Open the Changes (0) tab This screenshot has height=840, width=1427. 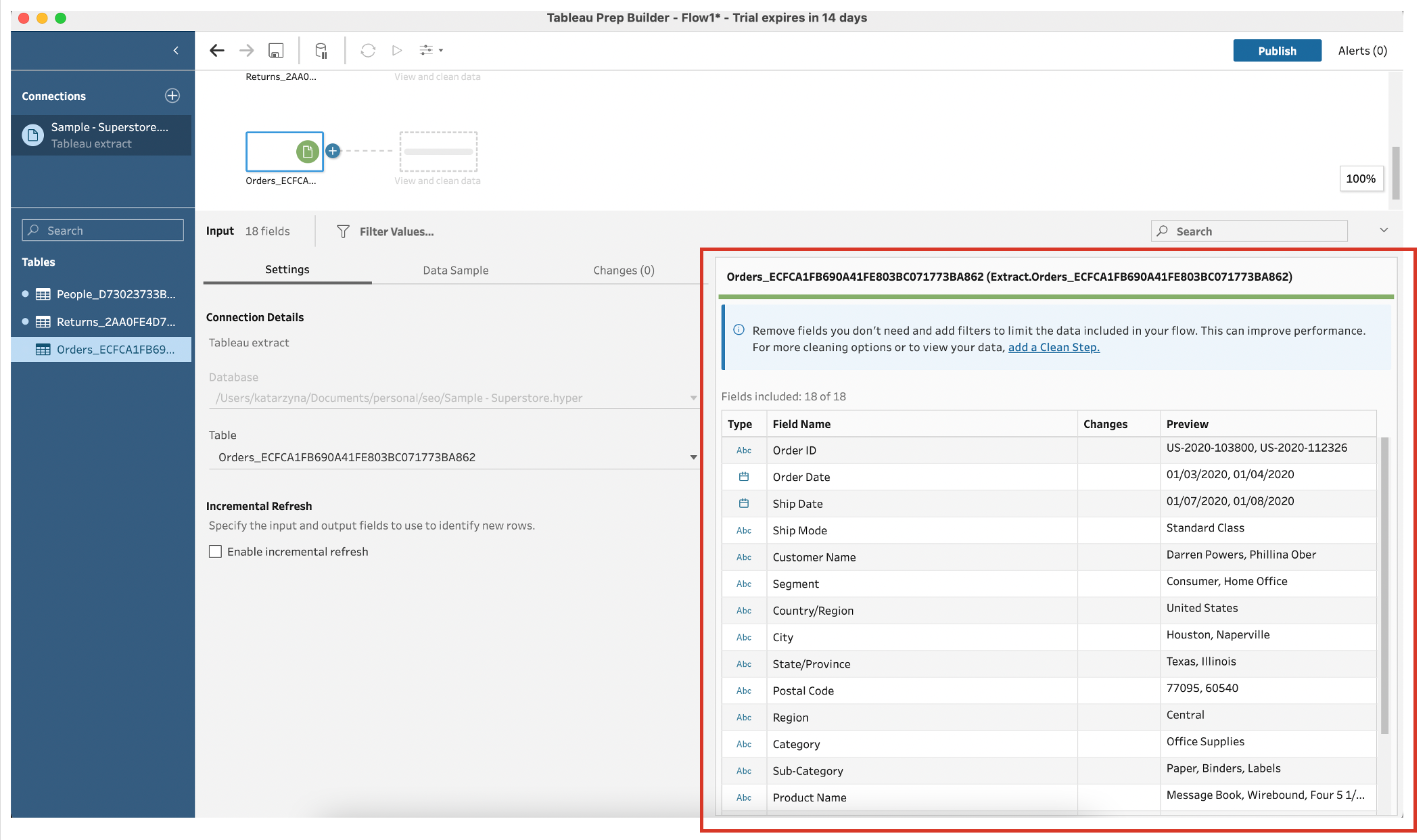point(624,270)
